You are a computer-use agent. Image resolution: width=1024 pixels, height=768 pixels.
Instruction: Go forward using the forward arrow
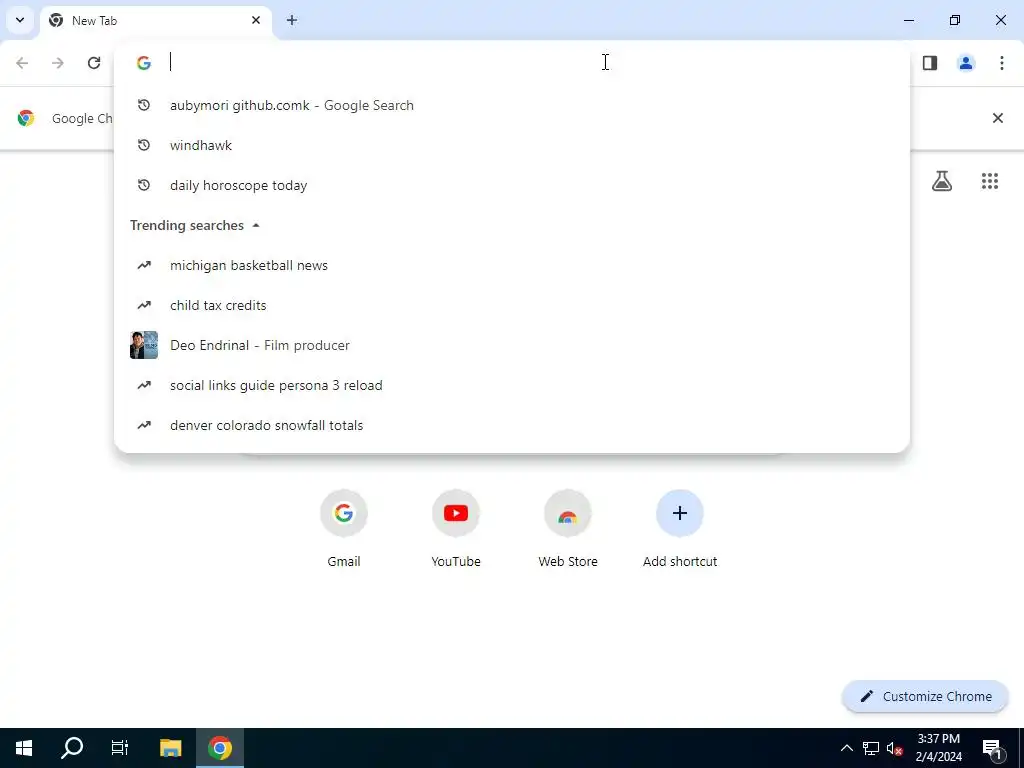click(58, 63)
